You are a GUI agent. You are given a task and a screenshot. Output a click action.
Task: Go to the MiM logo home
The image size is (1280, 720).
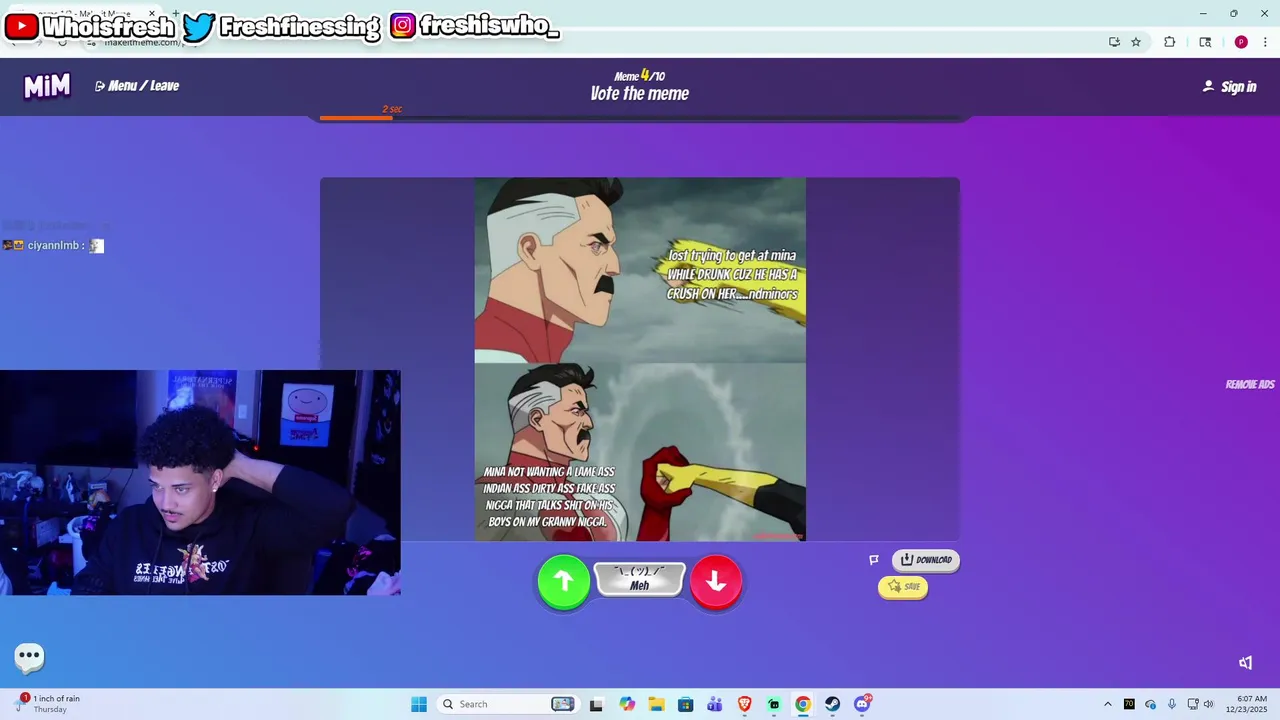tap(47, 86)
